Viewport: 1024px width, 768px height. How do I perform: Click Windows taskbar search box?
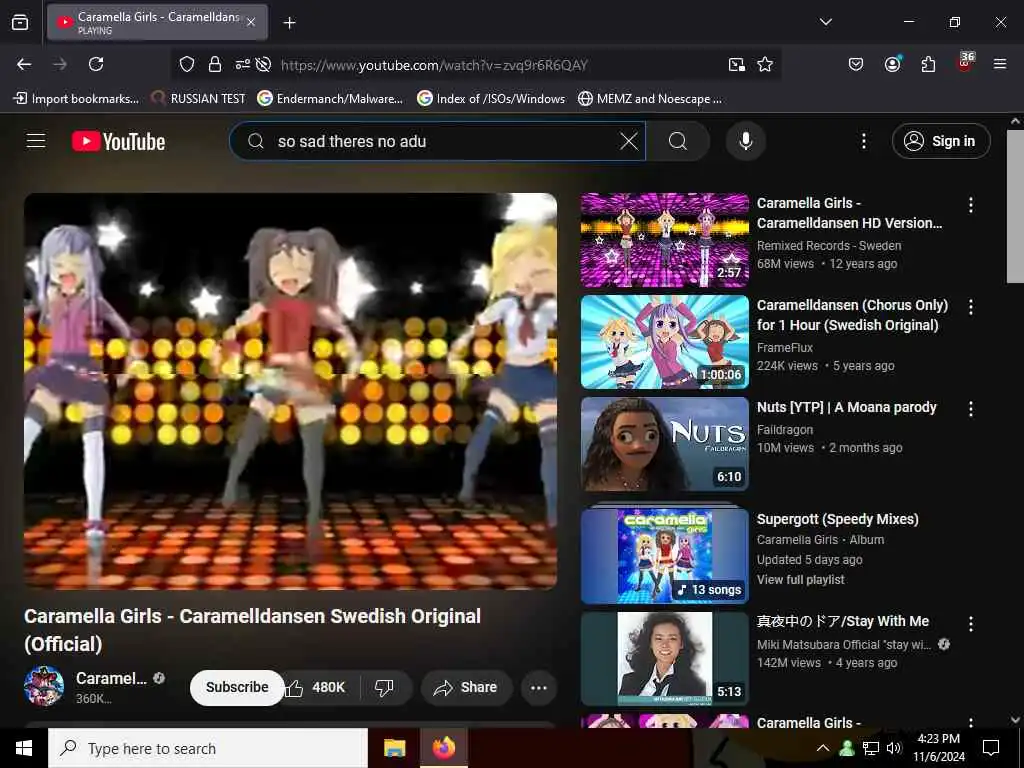(208, 748)
